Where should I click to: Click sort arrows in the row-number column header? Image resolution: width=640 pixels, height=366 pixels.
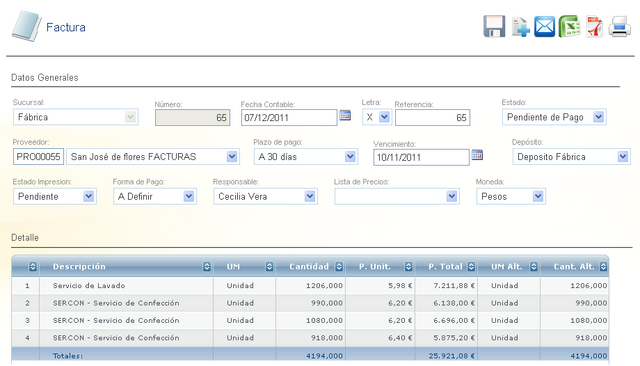coord(33,267)
